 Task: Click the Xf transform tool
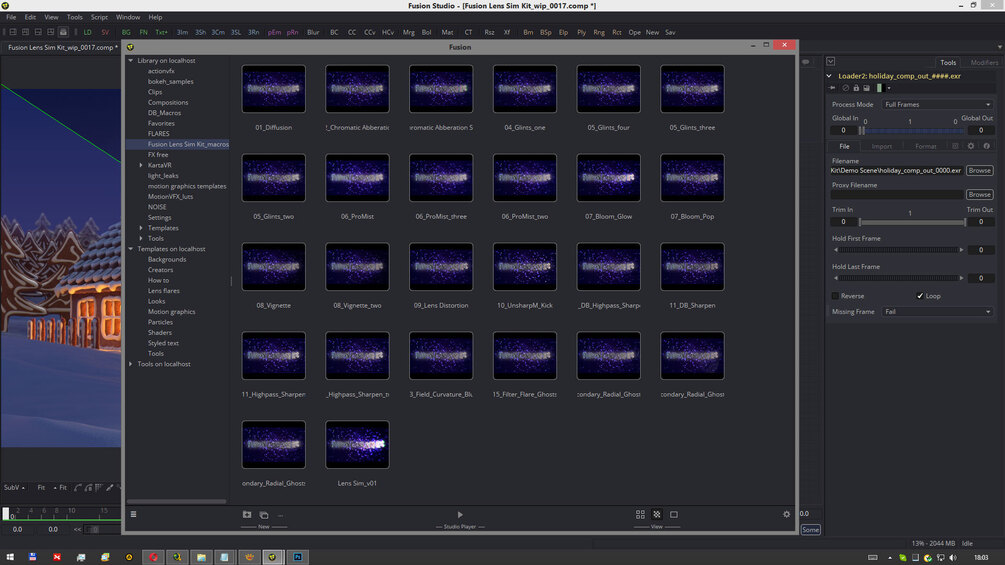[506, 32]
